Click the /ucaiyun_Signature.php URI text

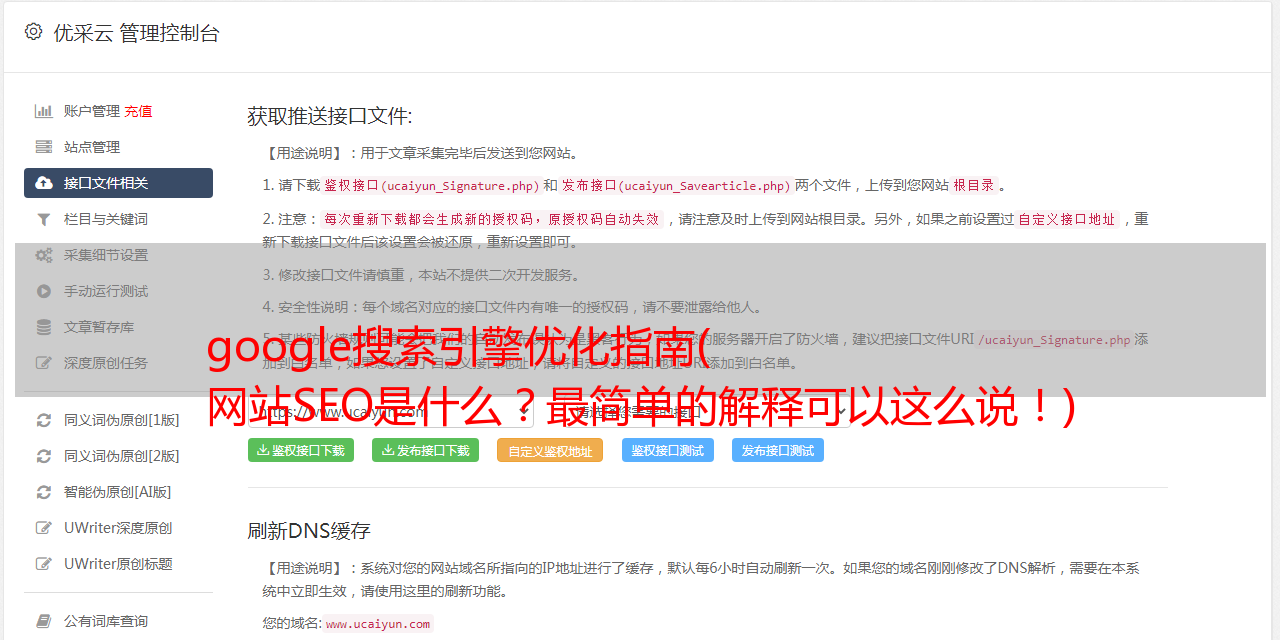point(1054,339)
